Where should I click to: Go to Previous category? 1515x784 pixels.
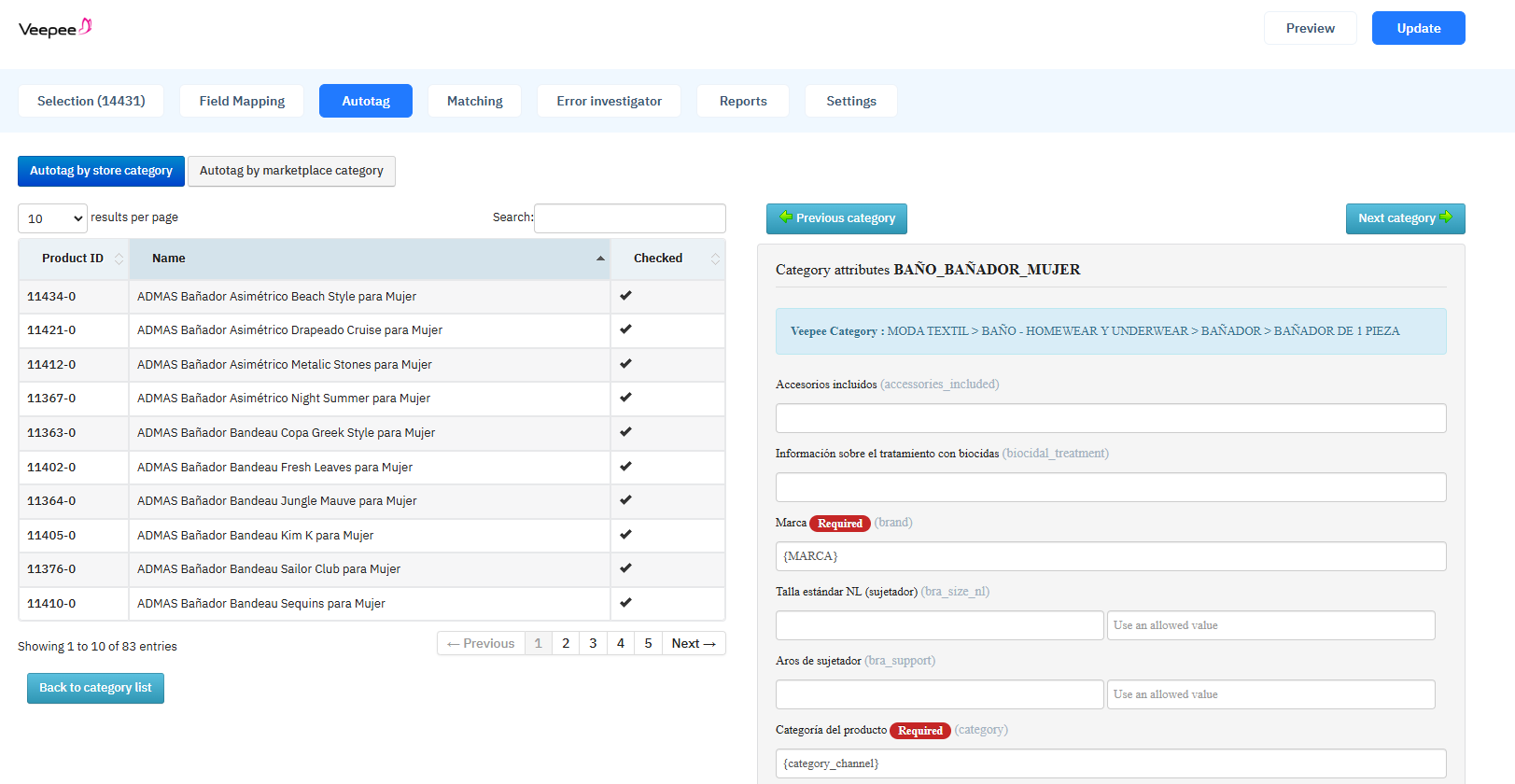click(836, 218)
